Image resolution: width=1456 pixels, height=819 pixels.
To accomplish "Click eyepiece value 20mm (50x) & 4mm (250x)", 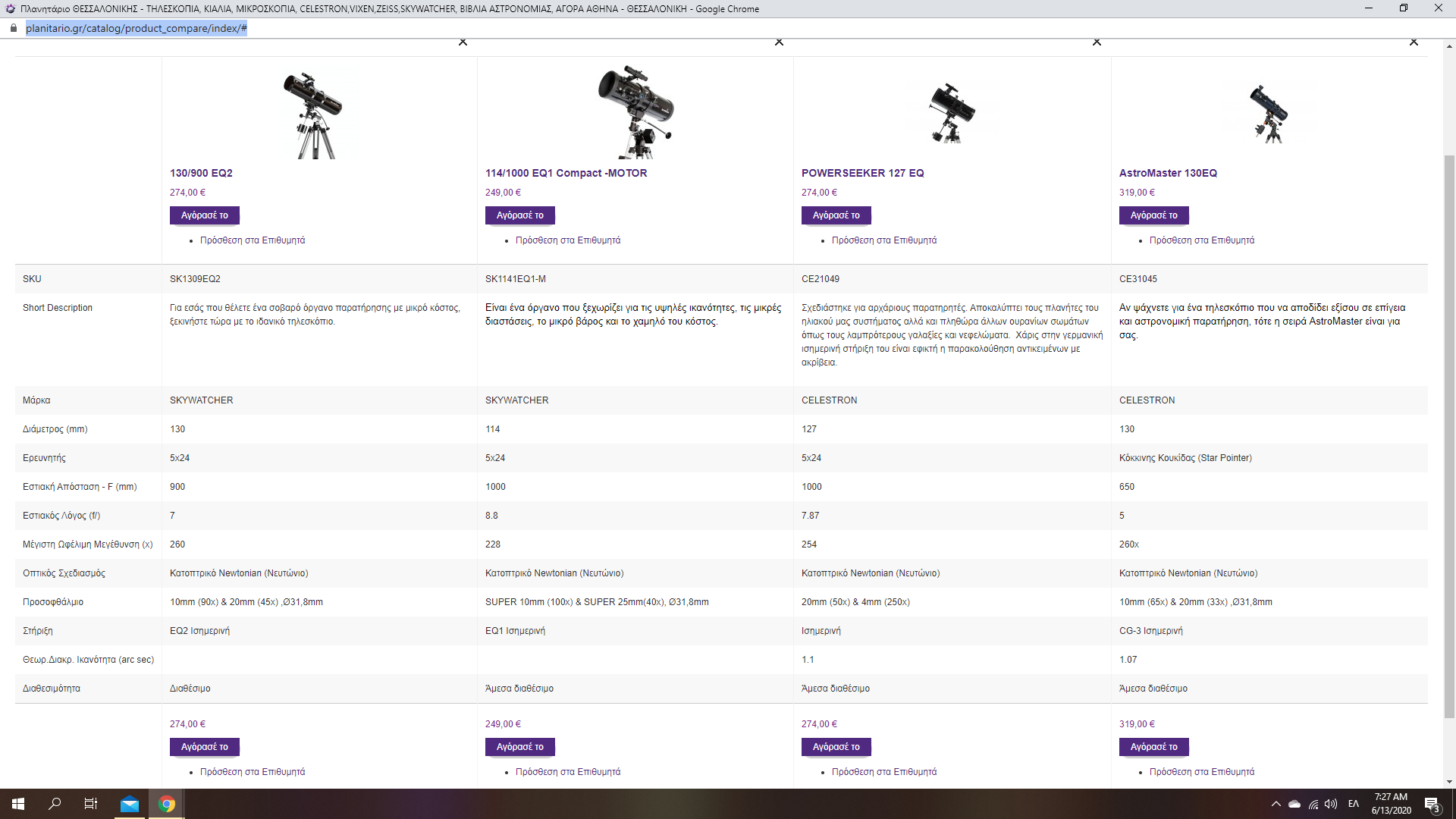I will (855, 602).
